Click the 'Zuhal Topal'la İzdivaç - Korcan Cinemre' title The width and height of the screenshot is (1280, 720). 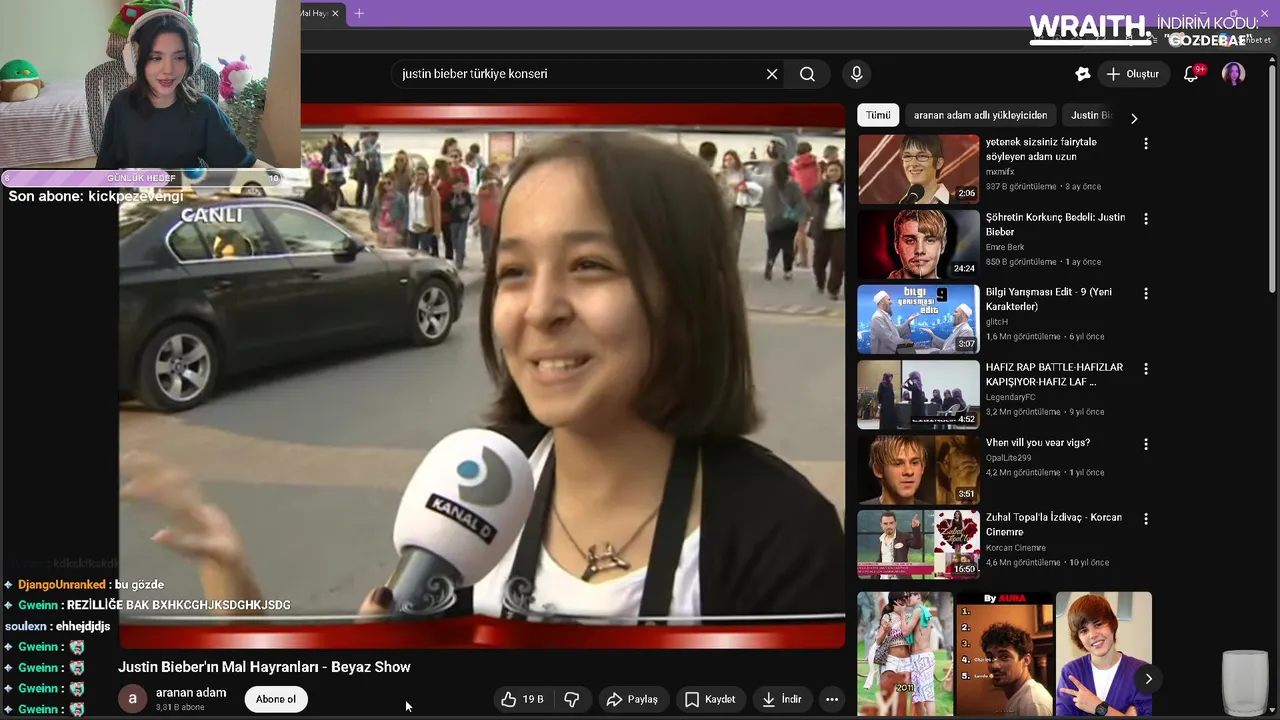point(1054,524)
